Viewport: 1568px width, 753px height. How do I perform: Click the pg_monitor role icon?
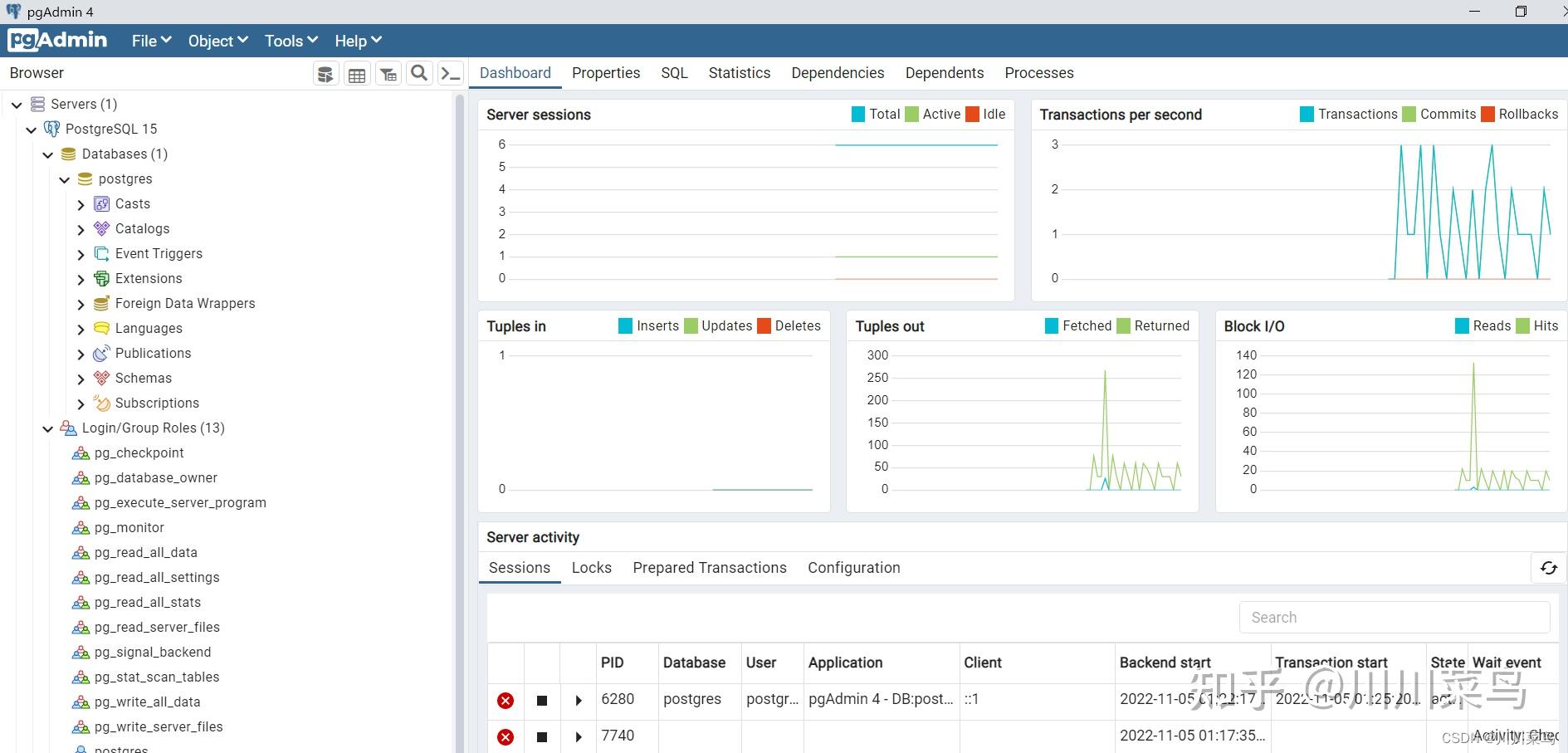coord(81,528)
